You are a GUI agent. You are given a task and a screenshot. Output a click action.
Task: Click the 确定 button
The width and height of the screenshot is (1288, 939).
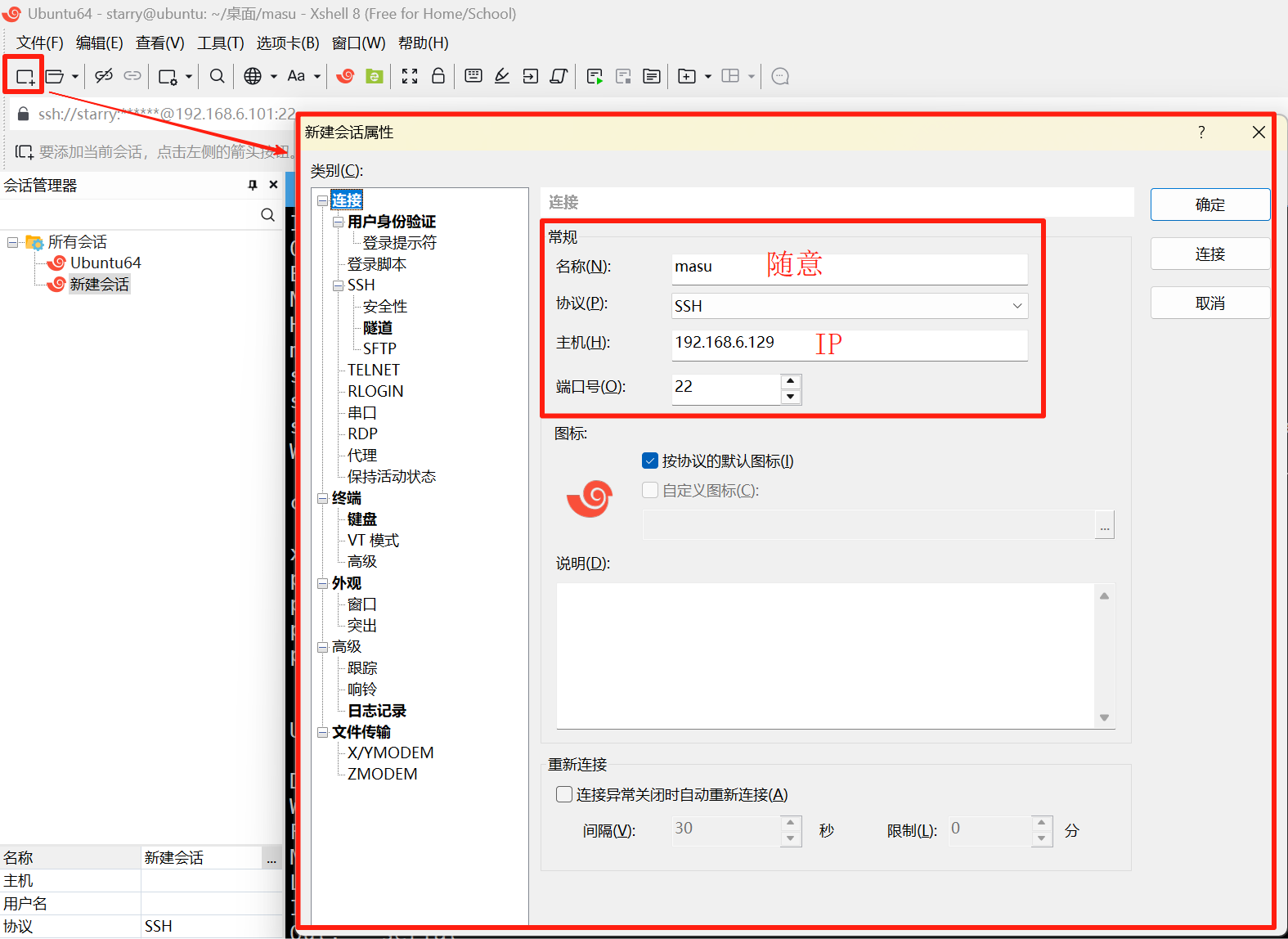(x=1210, y=204)
